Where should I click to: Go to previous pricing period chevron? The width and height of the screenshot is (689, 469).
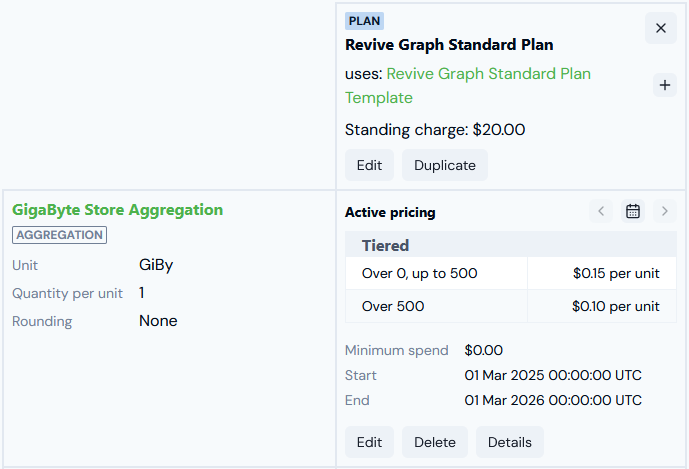click(601, 211)
